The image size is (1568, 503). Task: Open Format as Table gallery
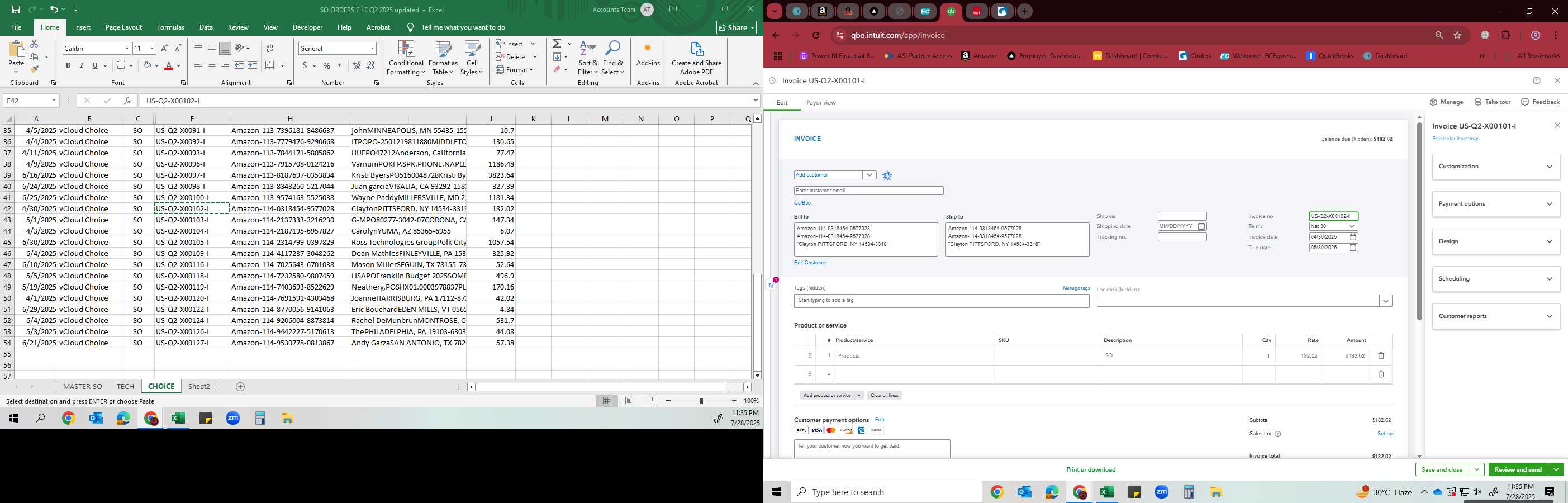443,59
